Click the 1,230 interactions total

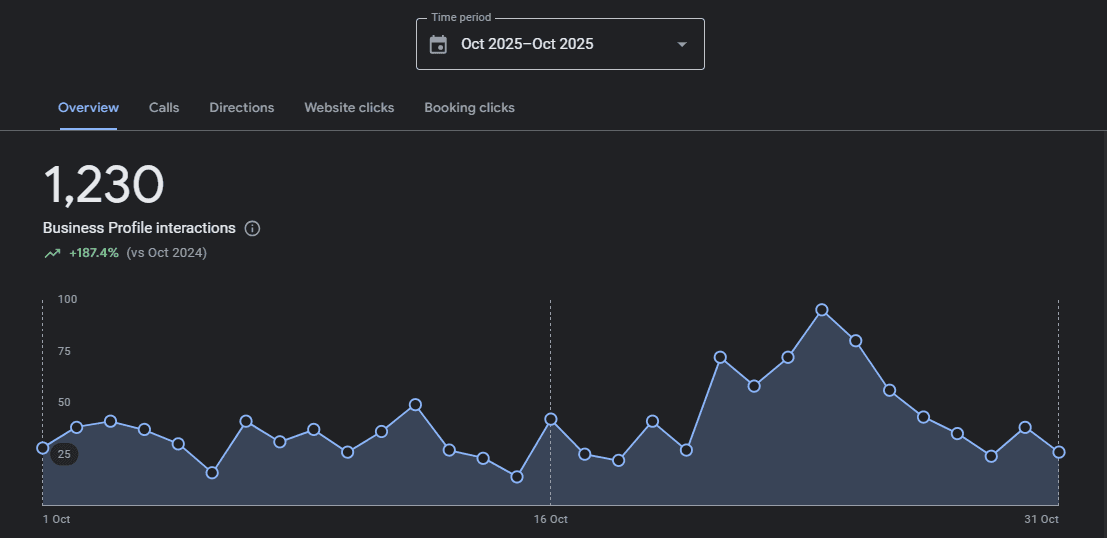click(x=104, y=186)
